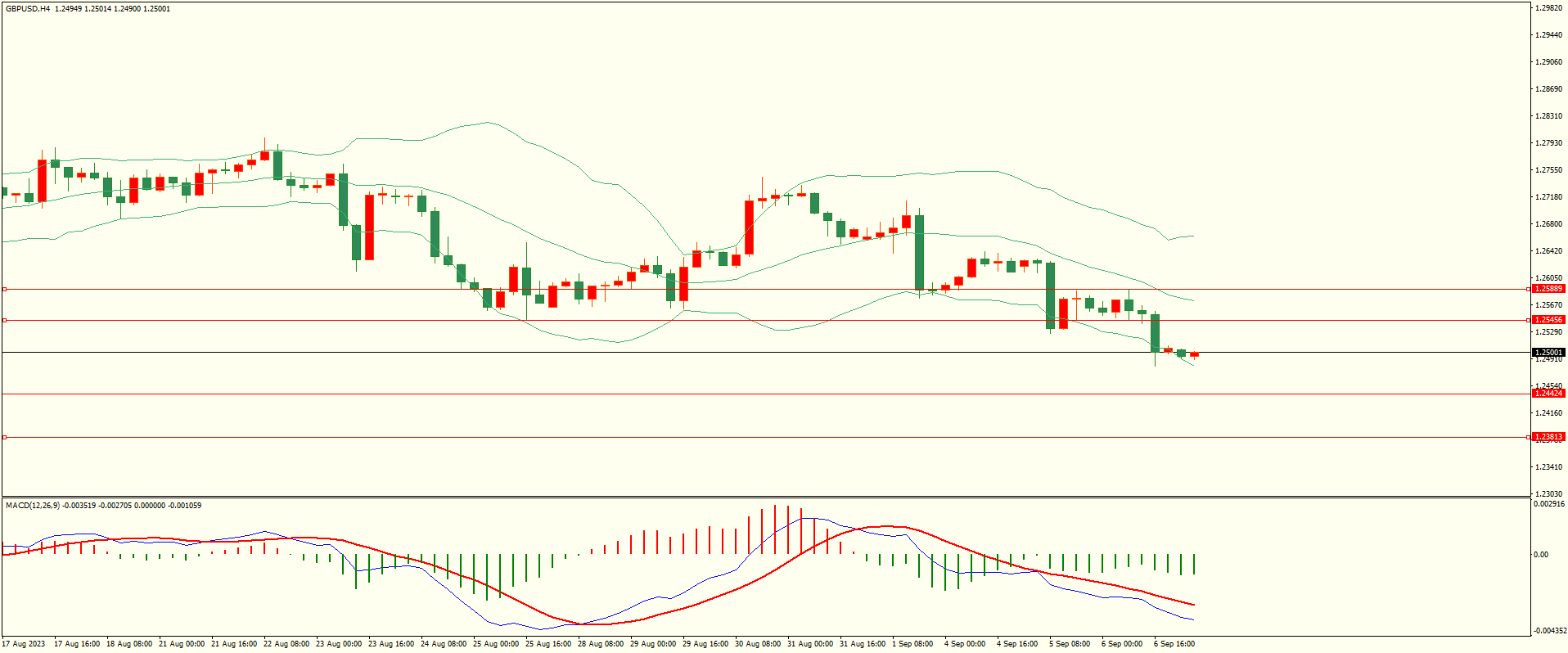Click the 0.002916 MACD scale value
Image resolution: width=1568 pixels, height=653 pixels.
tap(1549, 503)
